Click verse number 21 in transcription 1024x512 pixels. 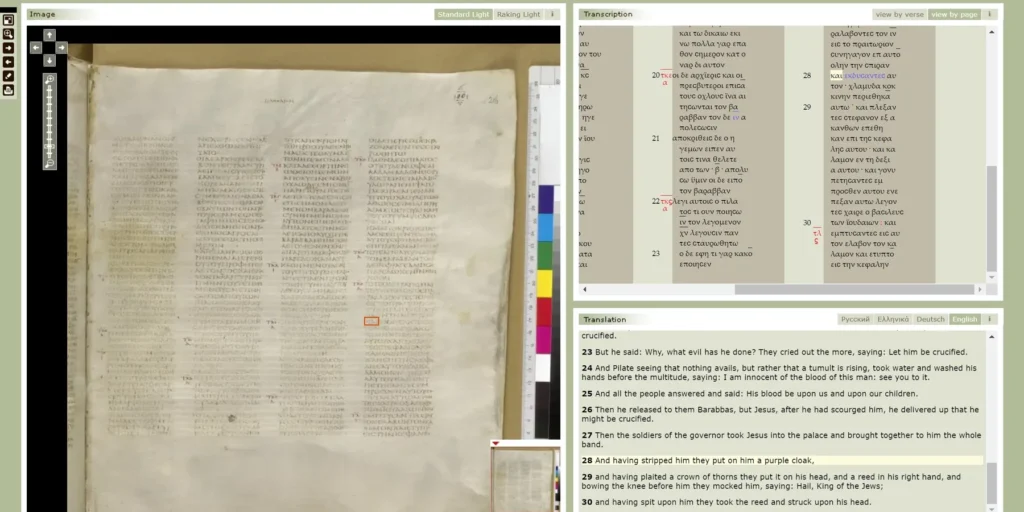point(656,138)
